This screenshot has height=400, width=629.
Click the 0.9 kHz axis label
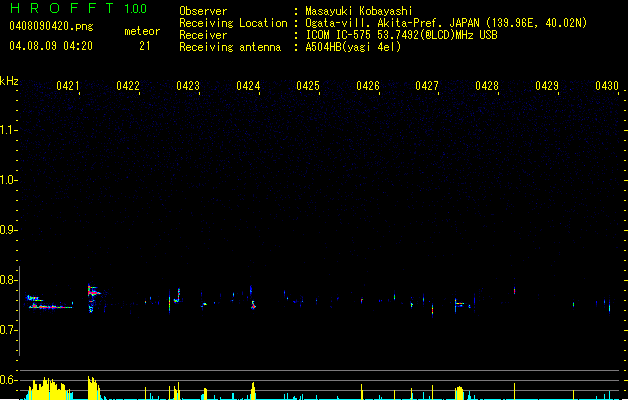pos(8,230)
